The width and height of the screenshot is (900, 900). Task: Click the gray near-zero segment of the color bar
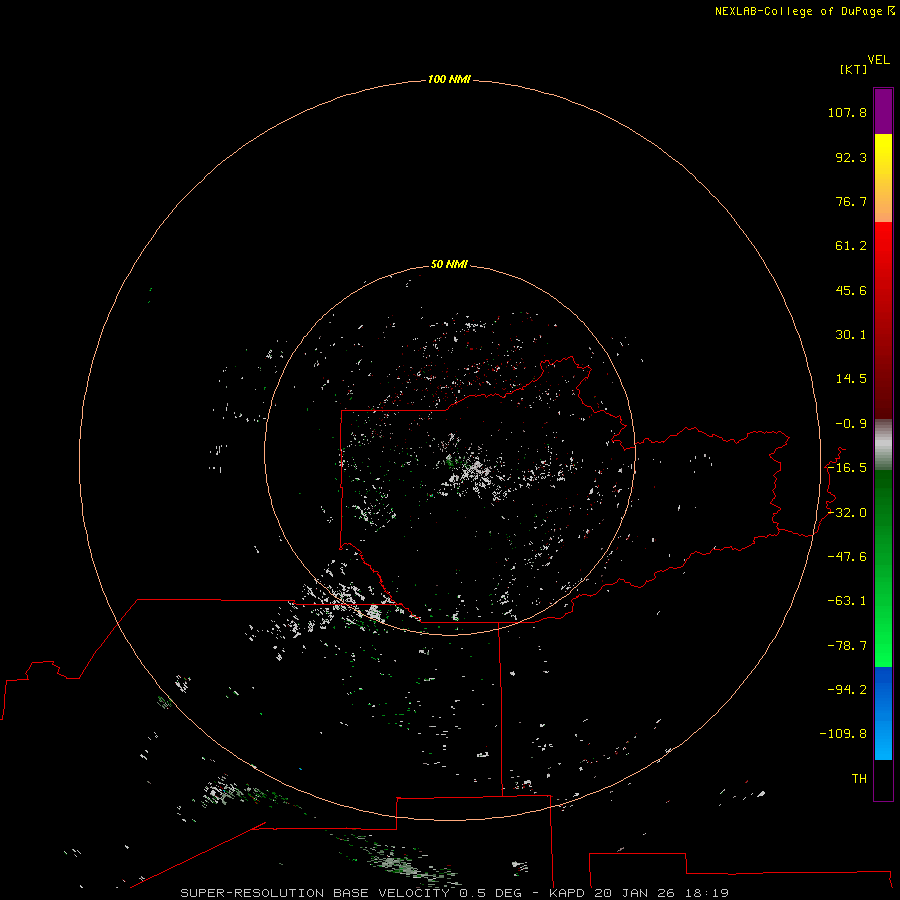pos(883,445)
